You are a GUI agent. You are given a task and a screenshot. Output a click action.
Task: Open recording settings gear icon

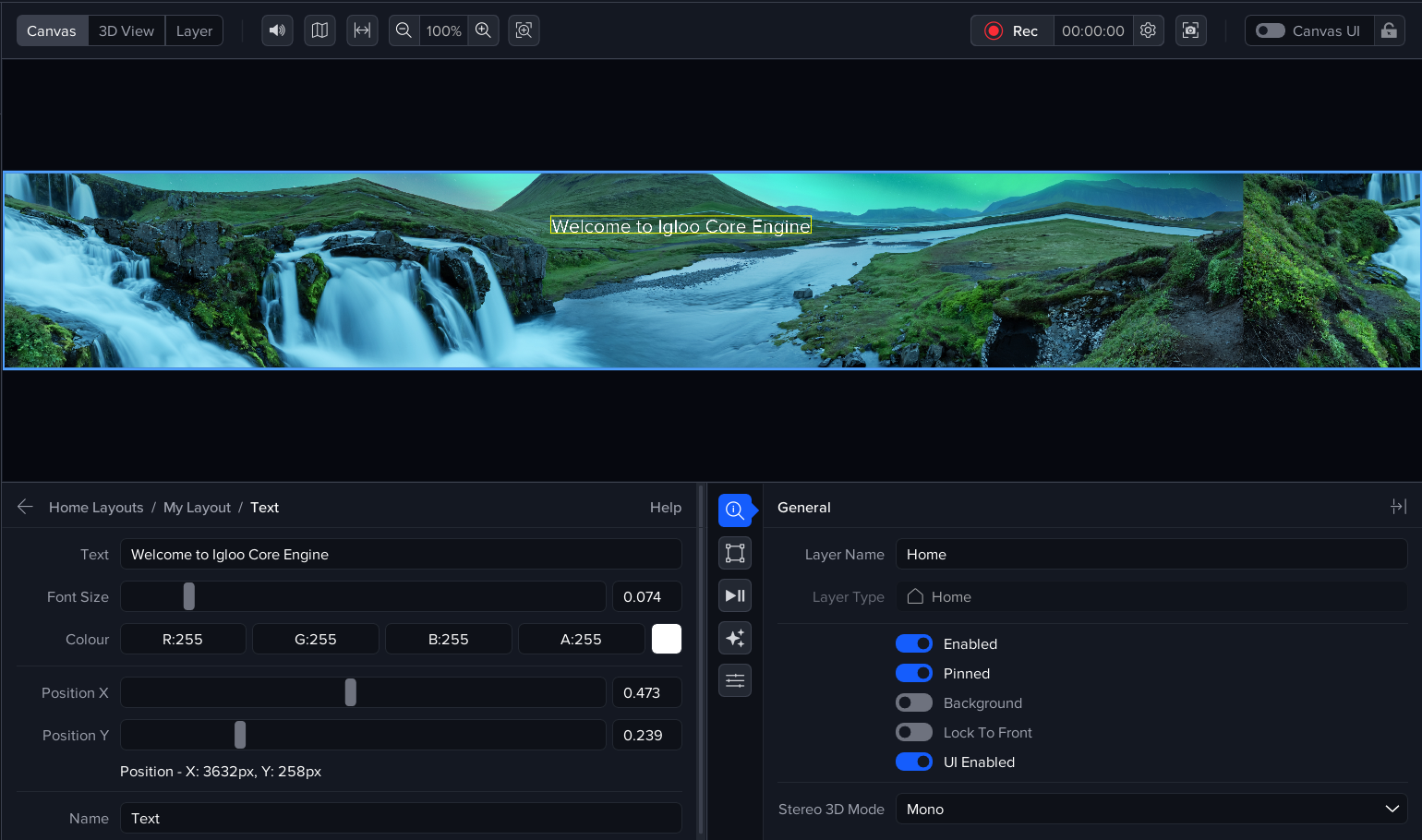coord(1148,30)
